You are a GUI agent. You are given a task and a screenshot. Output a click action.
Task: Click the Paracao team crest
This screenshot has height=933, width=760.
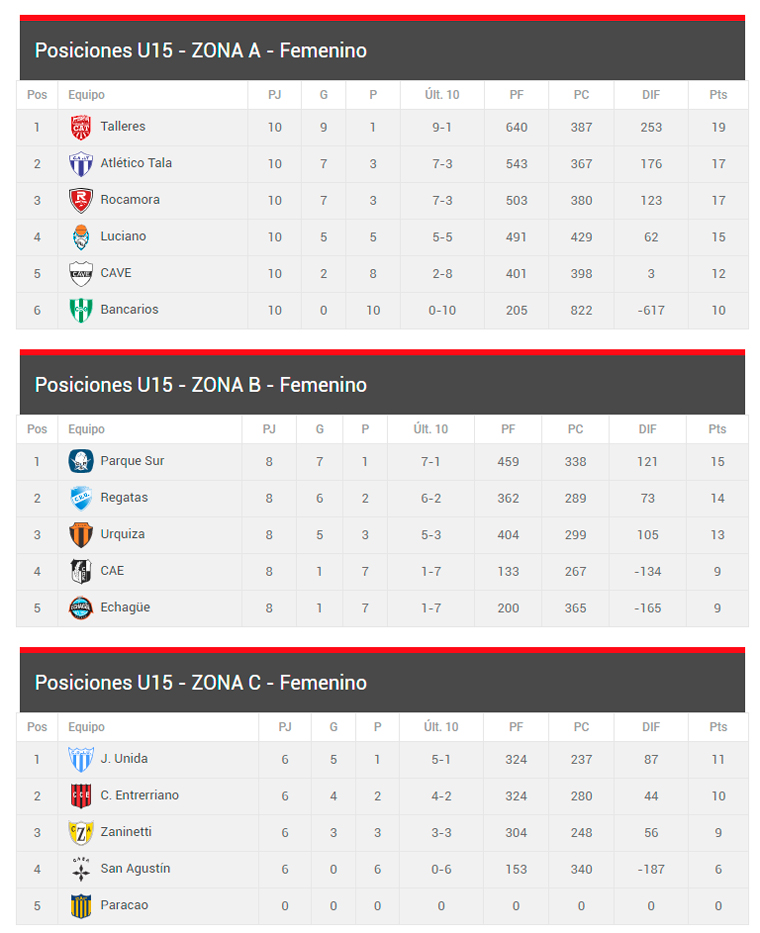point(81,906)
